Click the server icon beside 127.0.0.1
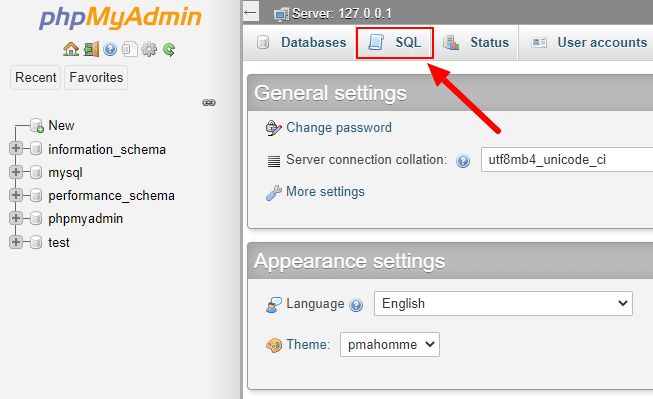Viewport: 653px width, 399px height. point(282,15)
